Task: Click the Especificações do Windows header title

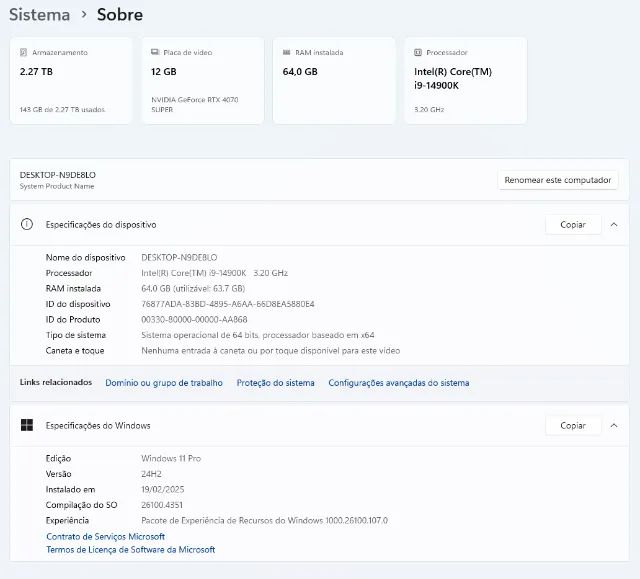Action: pyautogui.click(x=98, y=426)
